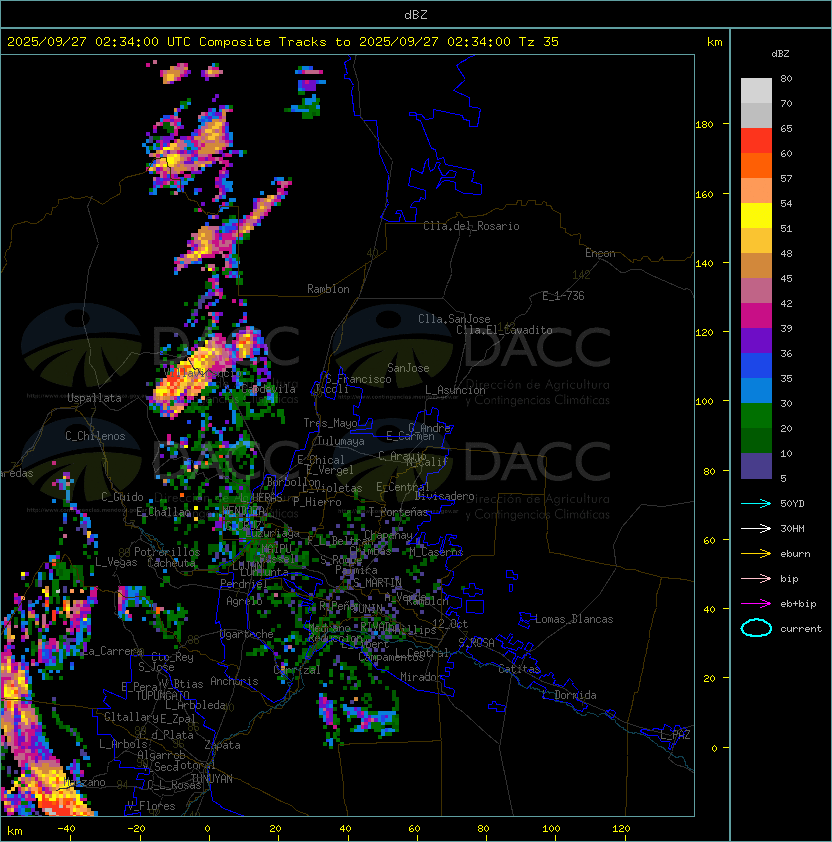This screenshot has width=832, height=842.
Task: Click the Clla.SanJose map label
Action: click(x=454, y=319)
